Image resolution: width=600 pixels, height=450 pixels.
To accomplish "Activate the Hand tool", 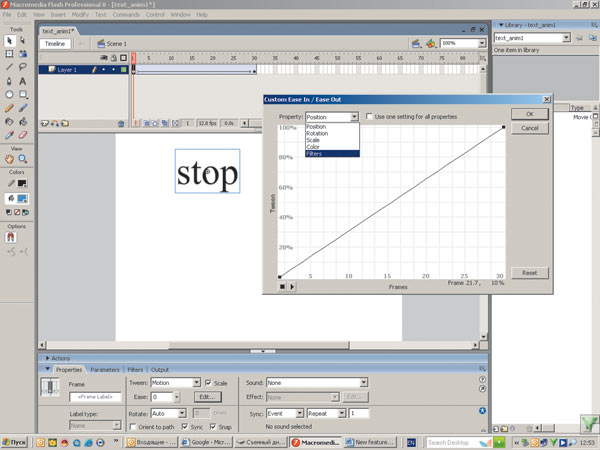I will pyautogui.click(x=10, y=159).
